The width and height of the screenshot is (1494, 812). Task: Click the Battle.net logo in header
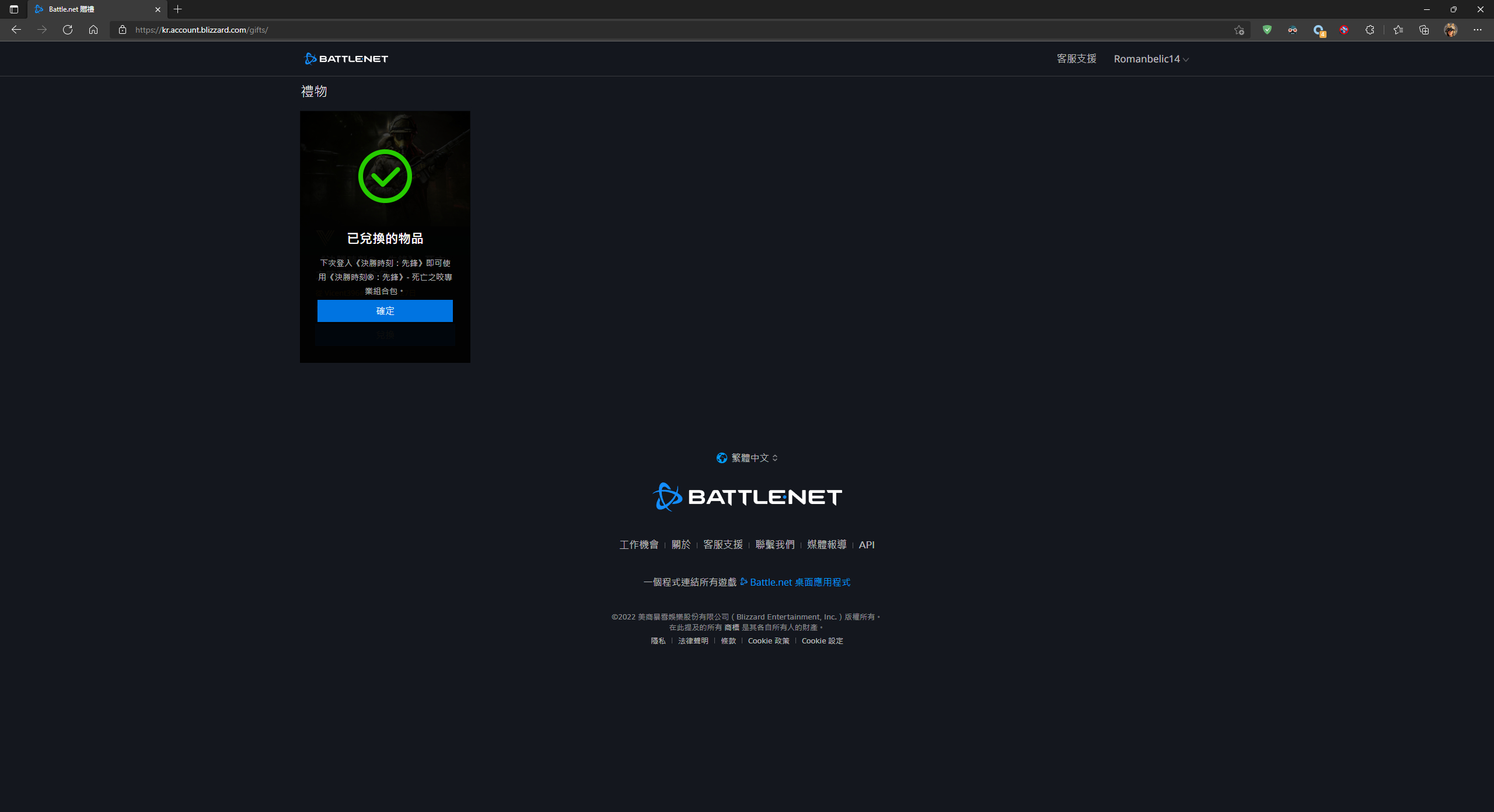(x=346, y=58)
